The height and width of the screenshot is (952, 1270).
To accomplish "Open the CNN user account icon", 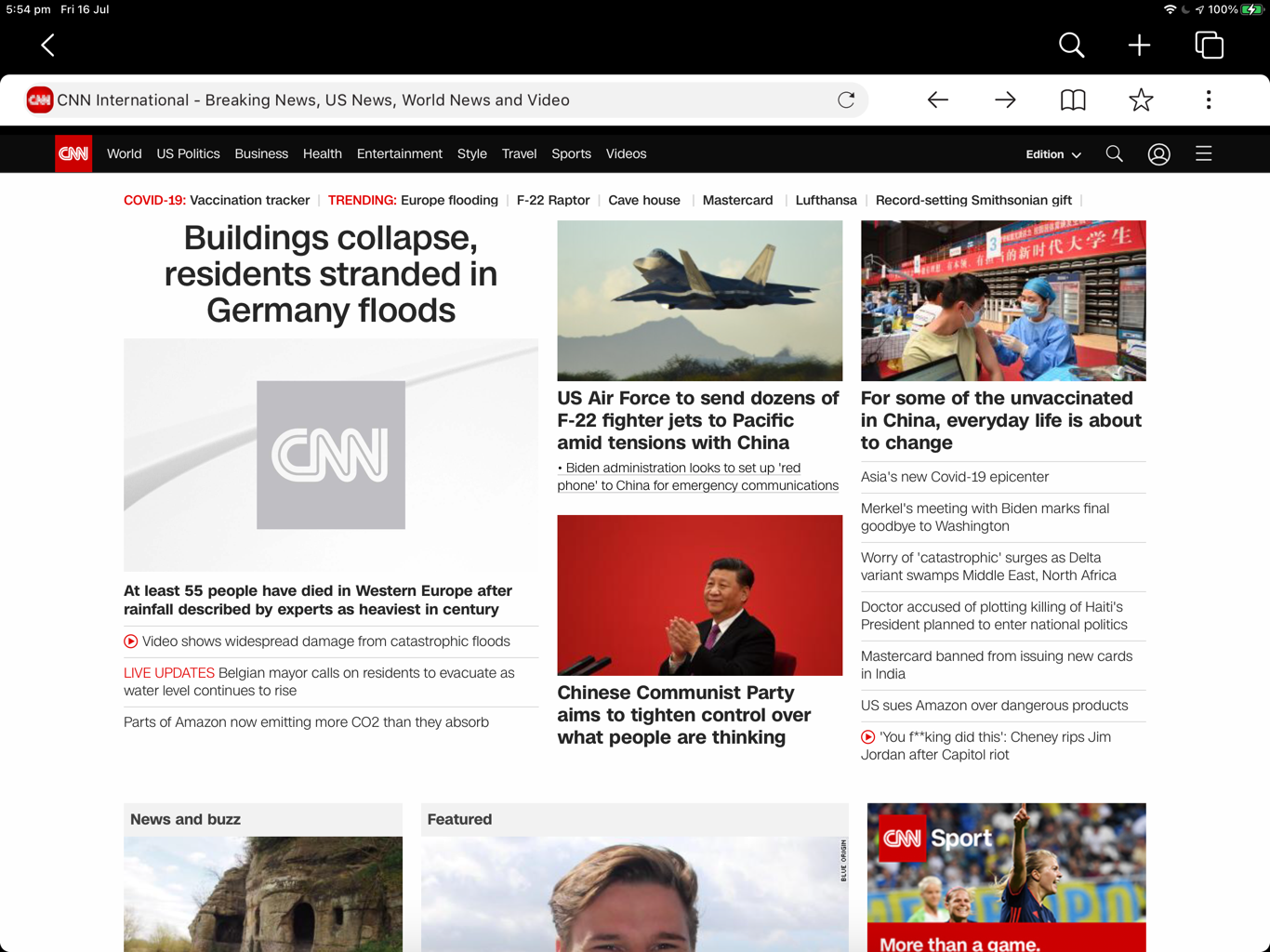I will pos(1158,154).
